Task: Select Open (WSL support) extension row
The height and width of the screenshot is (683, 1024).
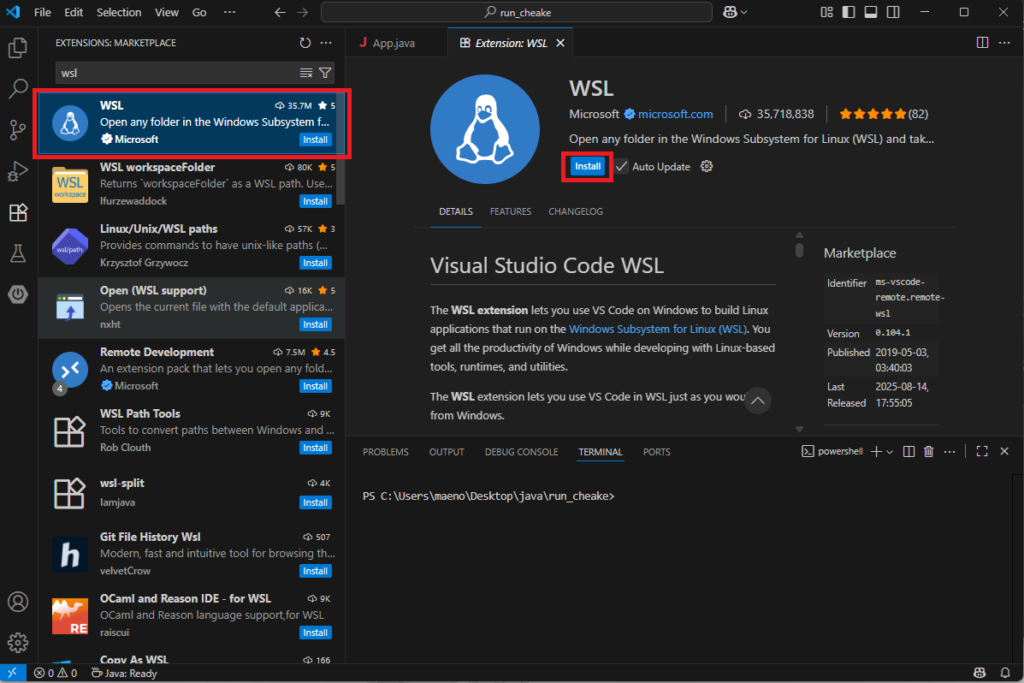Action: pos(191,308)
